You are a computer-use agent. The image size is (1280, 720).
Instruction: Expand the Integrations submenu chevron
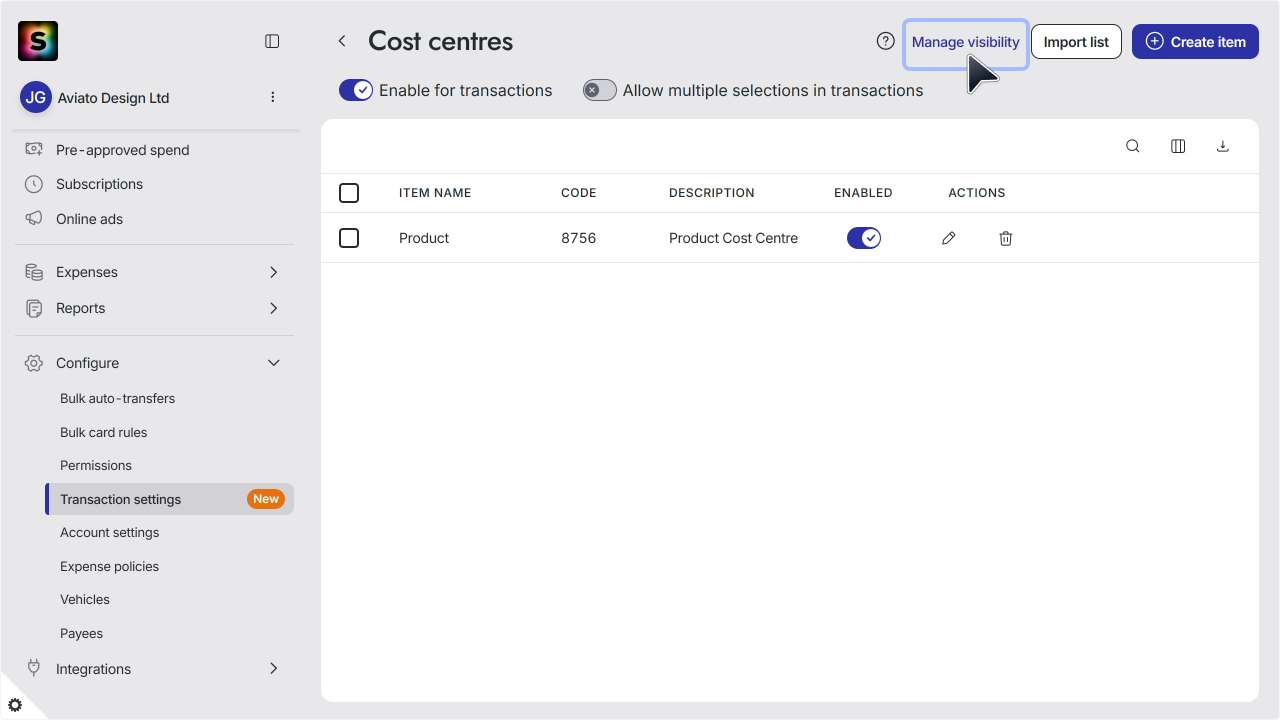pos(274,668)
